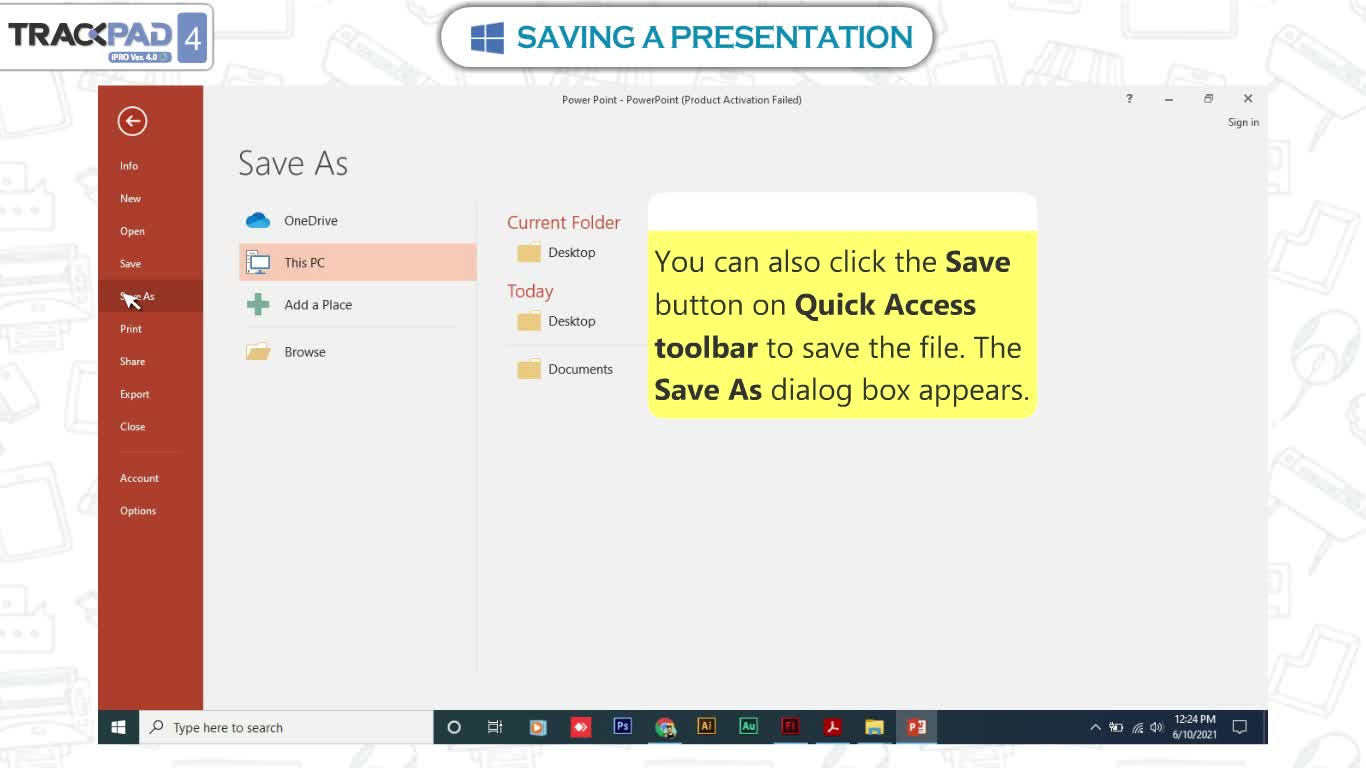Open File Explorer from taskbar
This screenshot has height=768, width=1366.
coord(874,727)
